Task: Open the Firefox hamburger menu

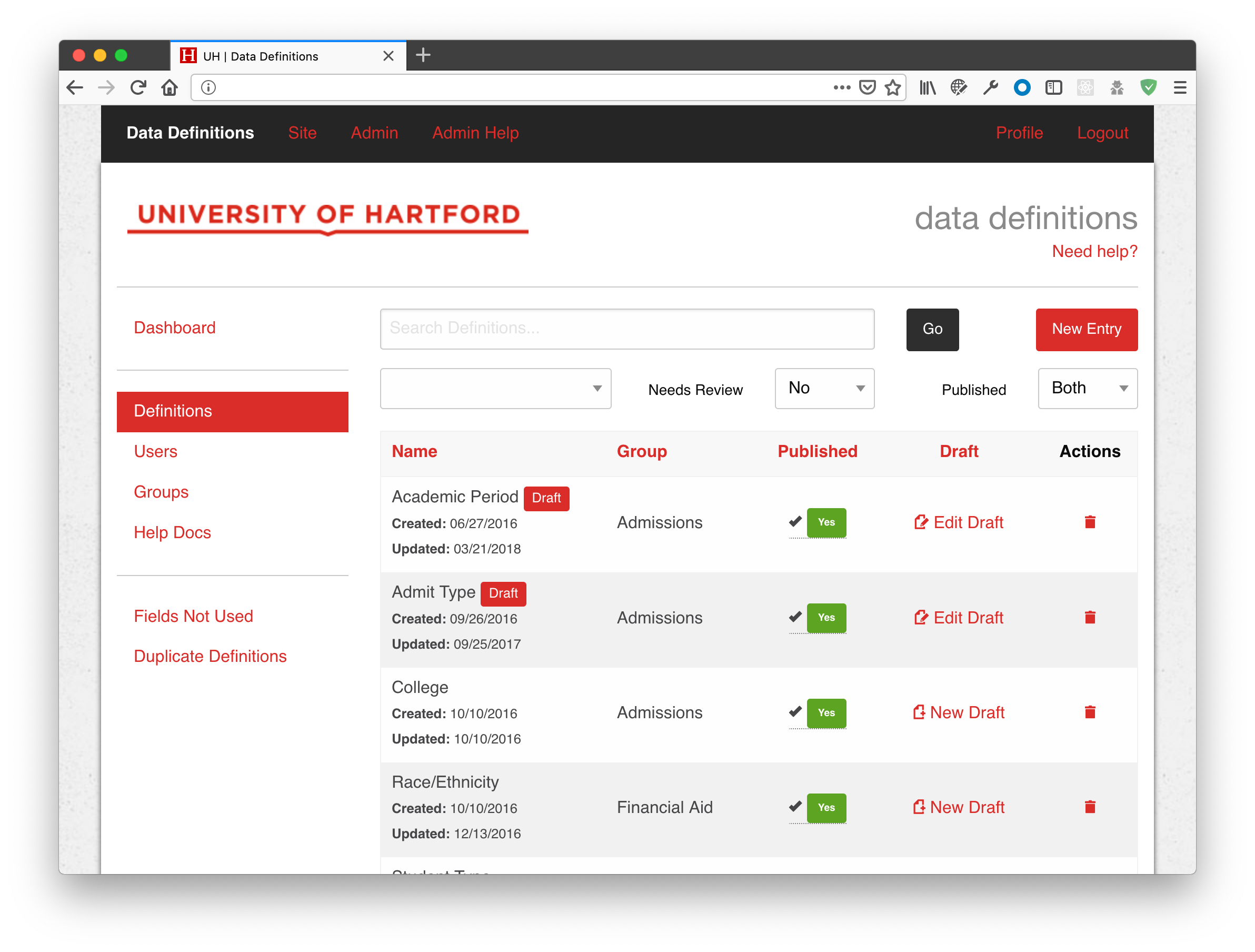Action: 1180,87
